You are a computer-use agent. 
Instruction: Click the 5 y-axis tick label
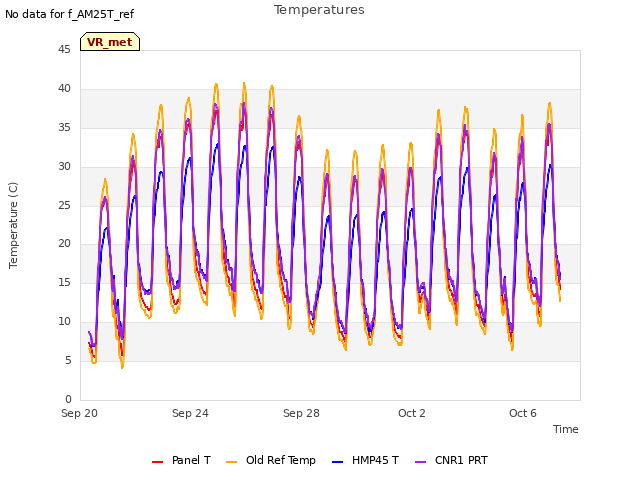[x=68, y=360]
